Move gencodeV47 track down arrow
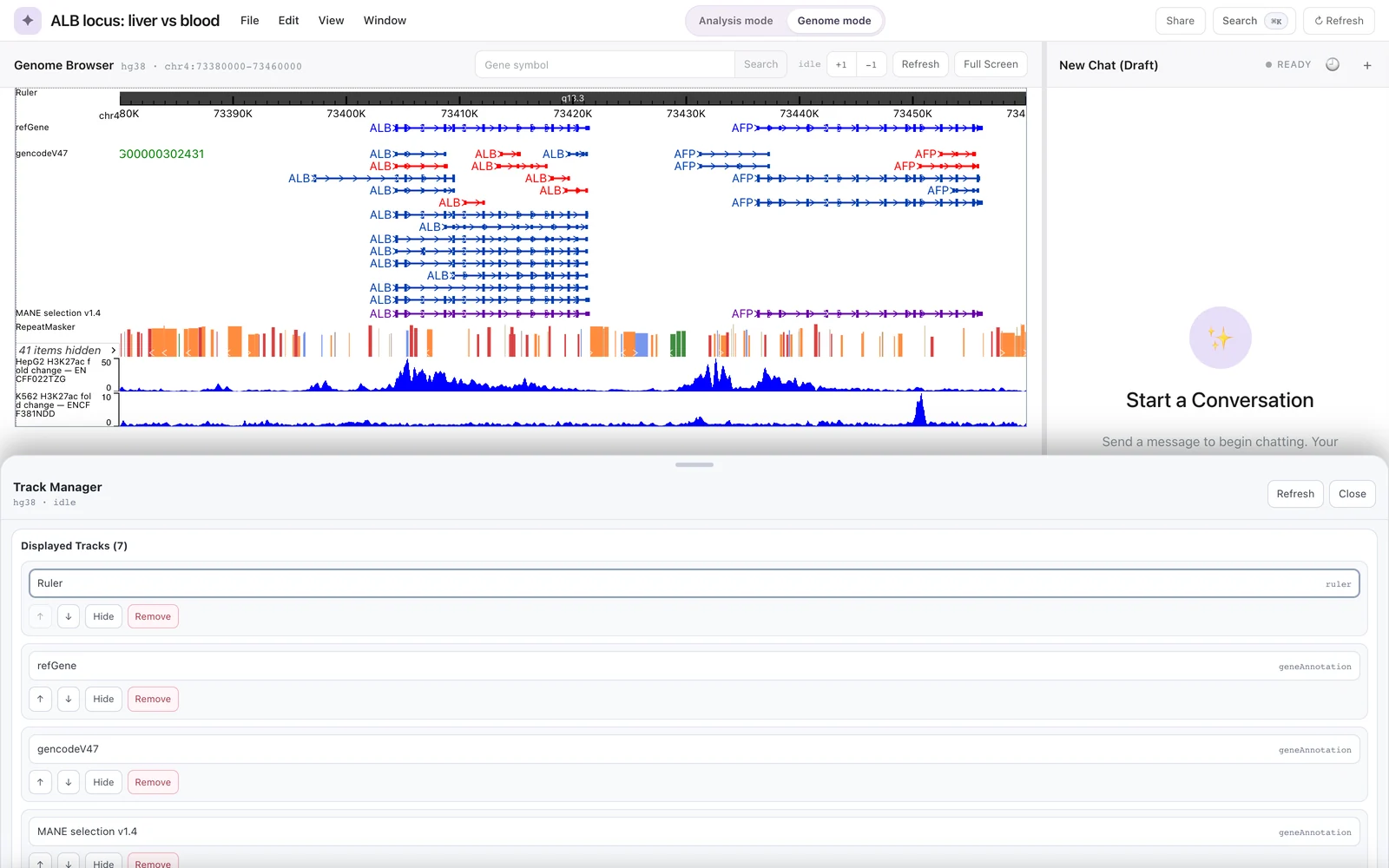 pos(69,782)
